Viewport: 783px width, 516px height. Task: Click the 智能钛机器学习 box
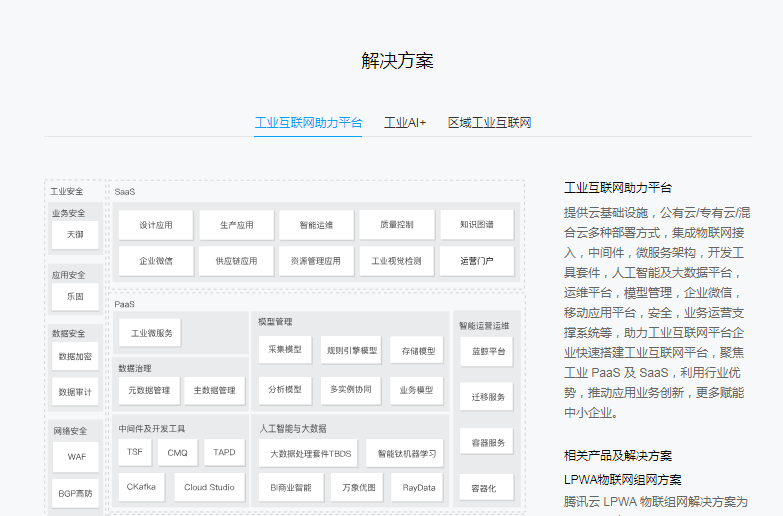click(x=405, y=454)
